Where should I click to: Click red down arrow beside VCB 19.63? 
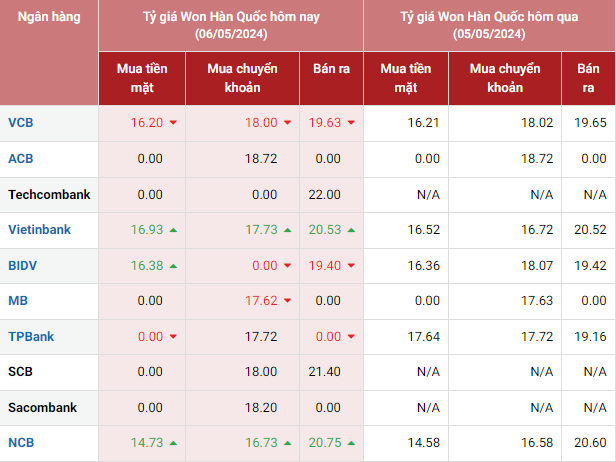coord(352,123)
